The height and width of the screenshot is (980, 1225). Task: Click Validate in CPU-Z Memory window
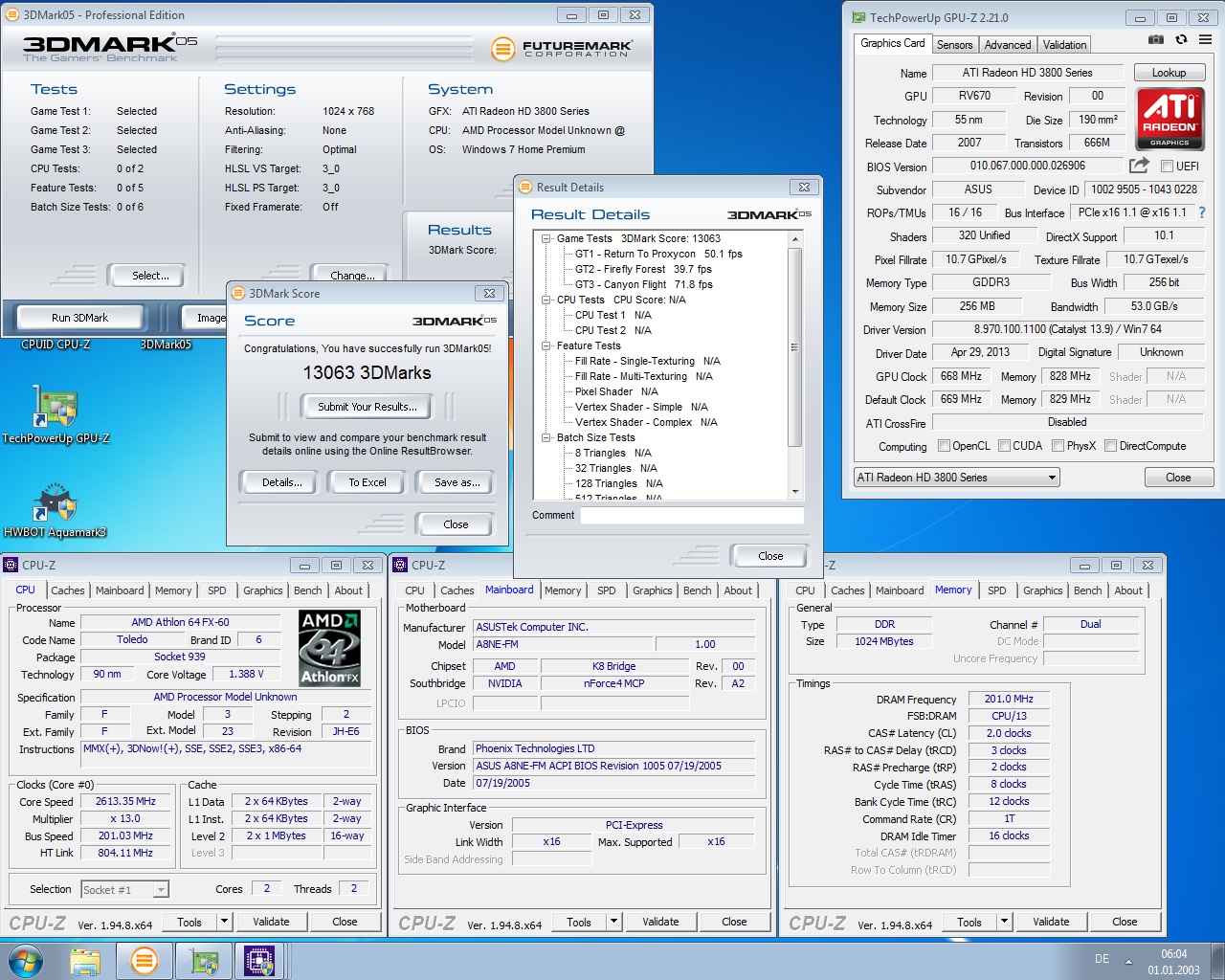pyautogui.click(x=1051, y=922)
